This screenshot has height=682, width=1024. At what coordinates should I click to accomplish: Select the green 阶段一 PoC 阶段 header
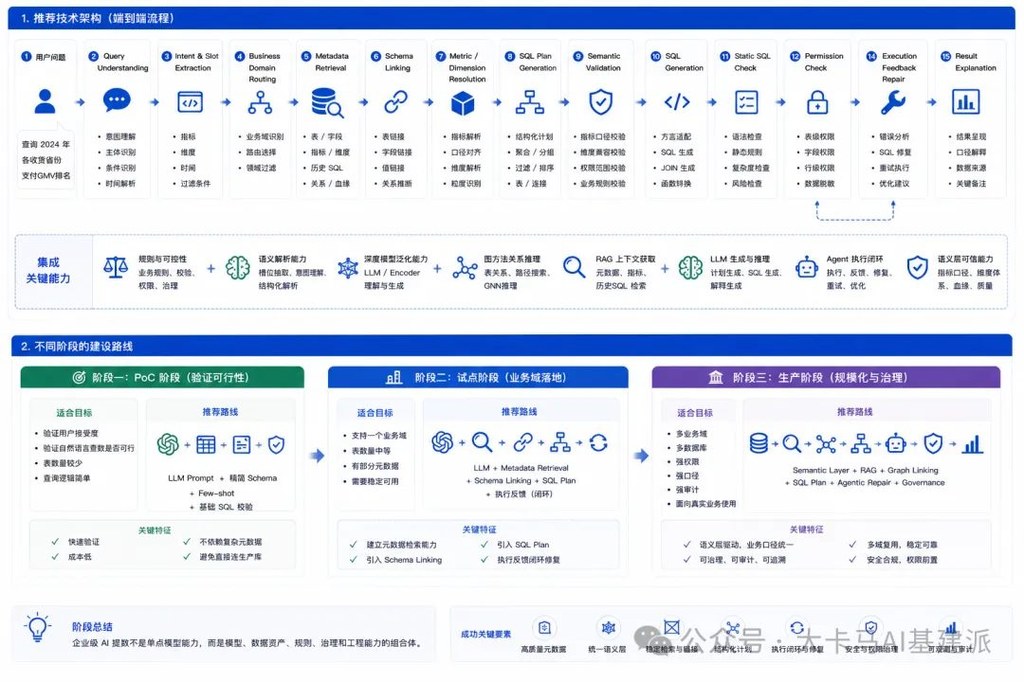[163, 377]
